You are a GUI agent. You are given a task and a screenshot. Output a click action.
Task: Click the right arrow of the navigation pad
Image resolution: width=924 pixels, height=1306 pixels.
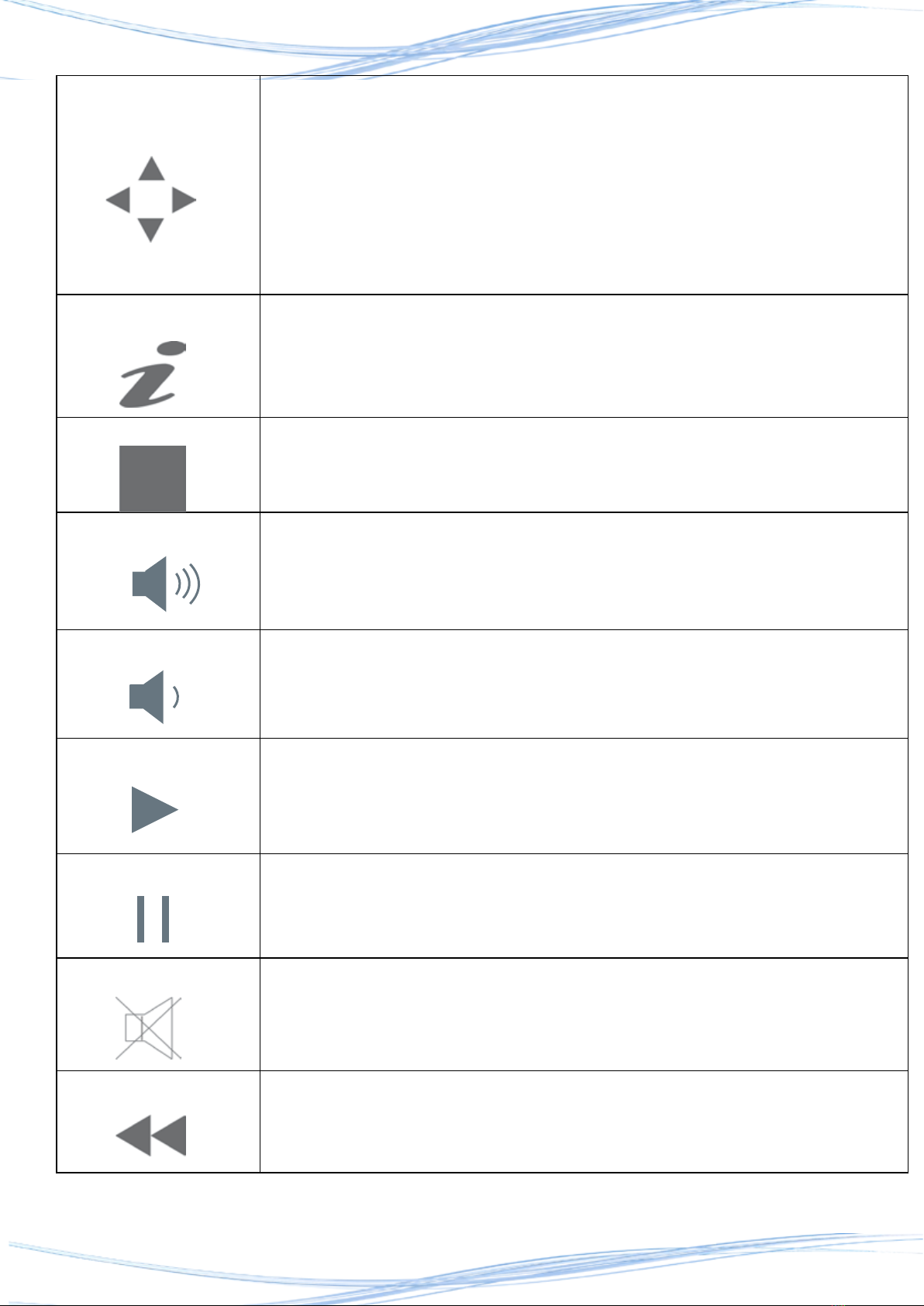184,200
